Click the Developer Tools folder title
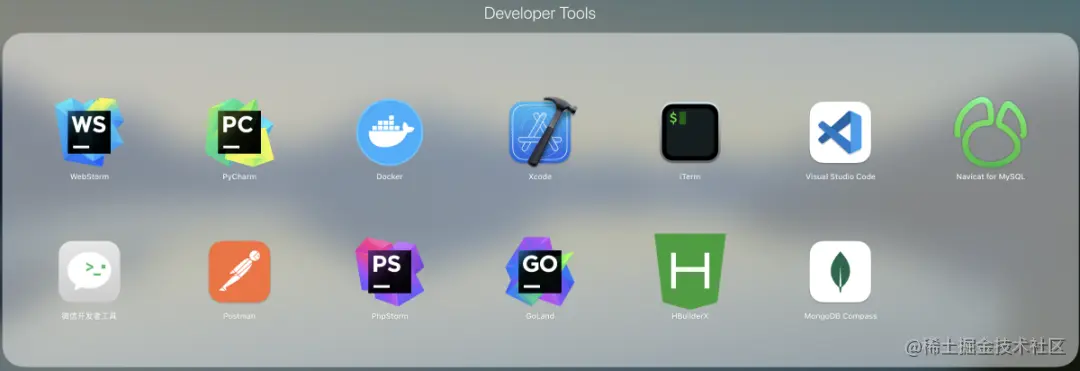The image size is (1080, 371). (540, 13)
